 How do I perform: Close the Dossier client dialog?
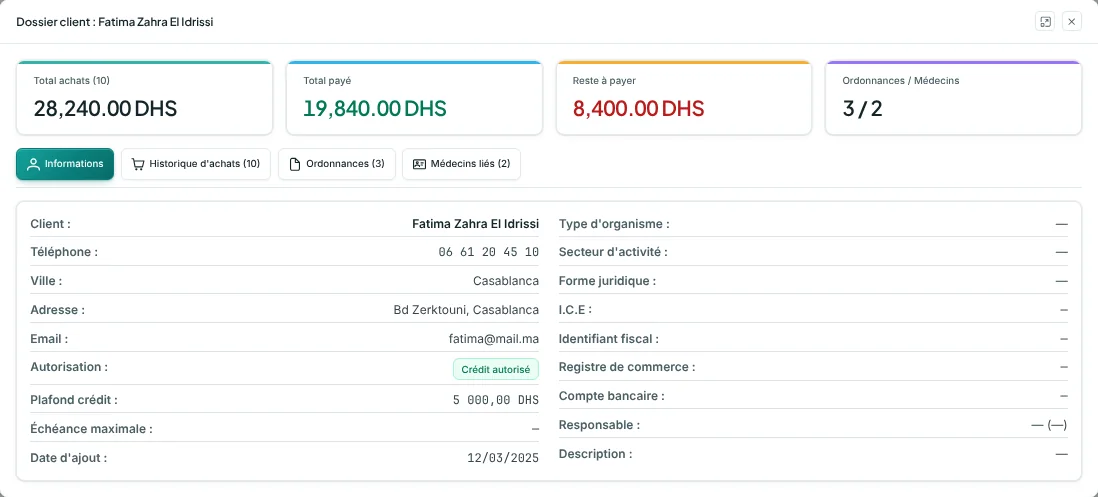1072,22
